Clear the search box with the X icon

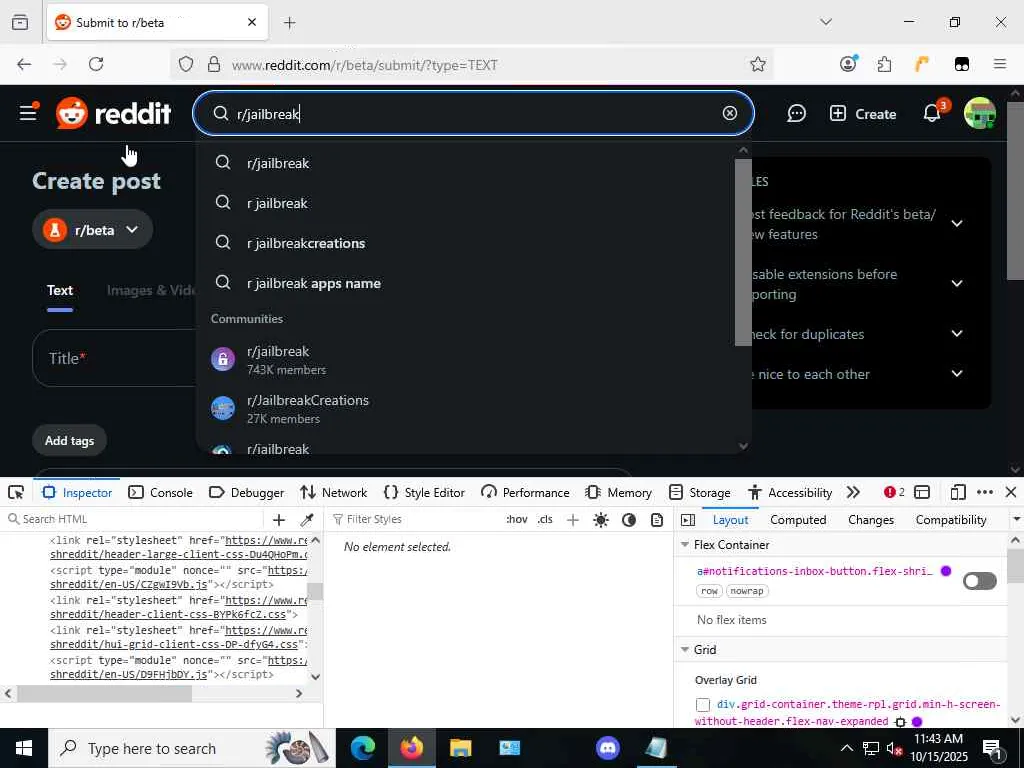pos(729,114)
